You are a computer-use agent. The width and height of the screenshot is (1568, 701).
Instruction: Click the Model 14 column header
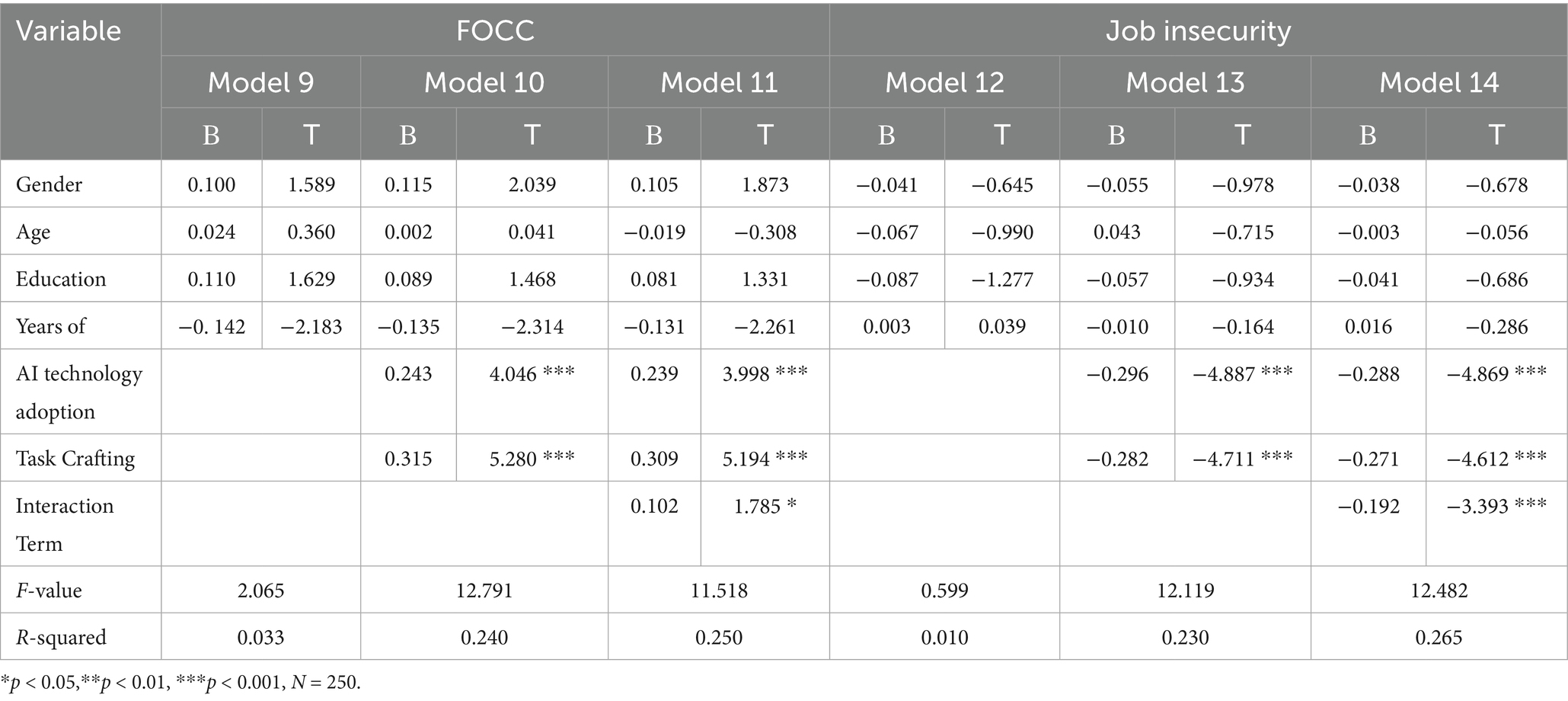[x=1439, y=82]
